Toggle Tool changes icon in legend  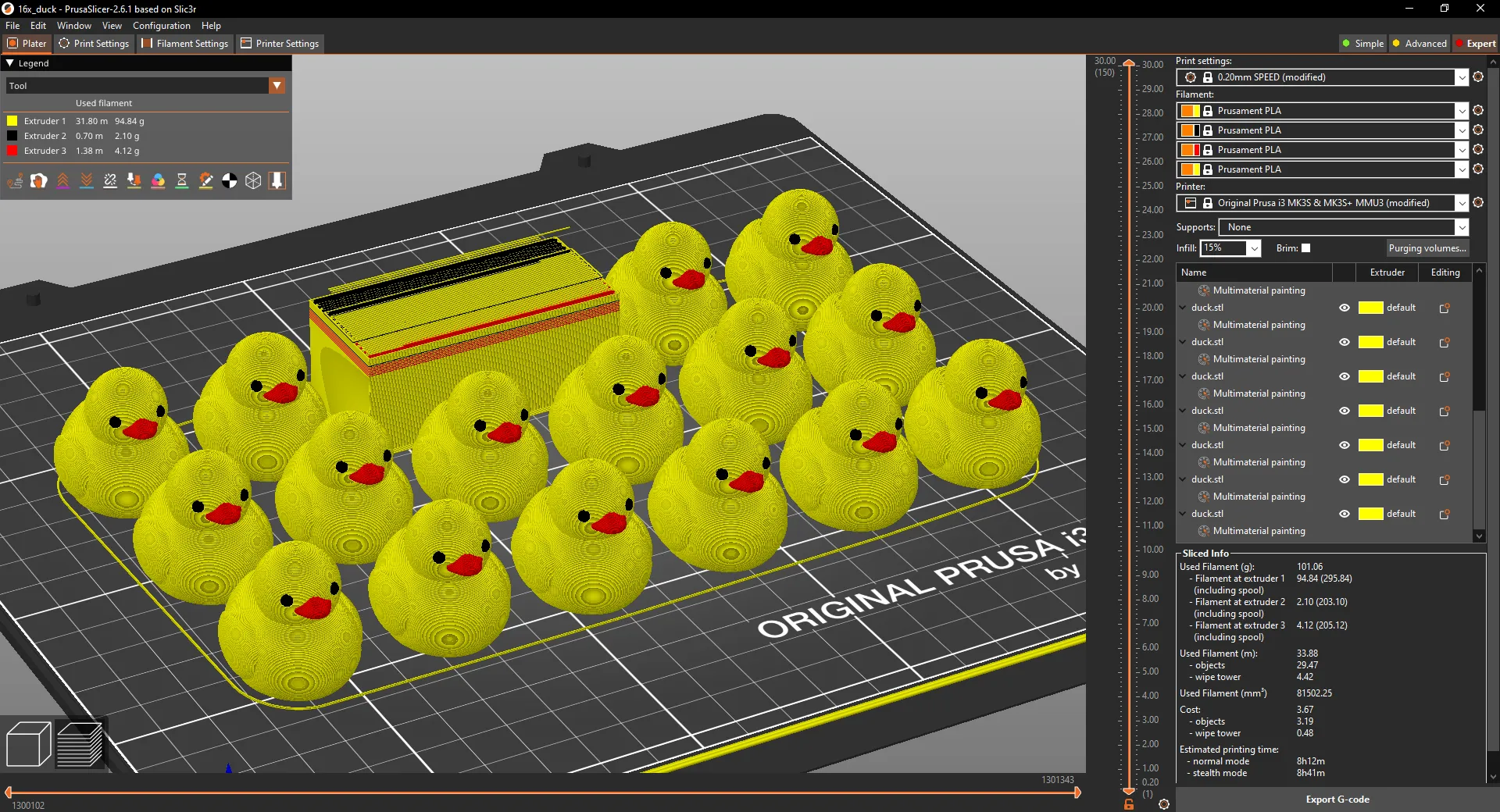point(134,181)
